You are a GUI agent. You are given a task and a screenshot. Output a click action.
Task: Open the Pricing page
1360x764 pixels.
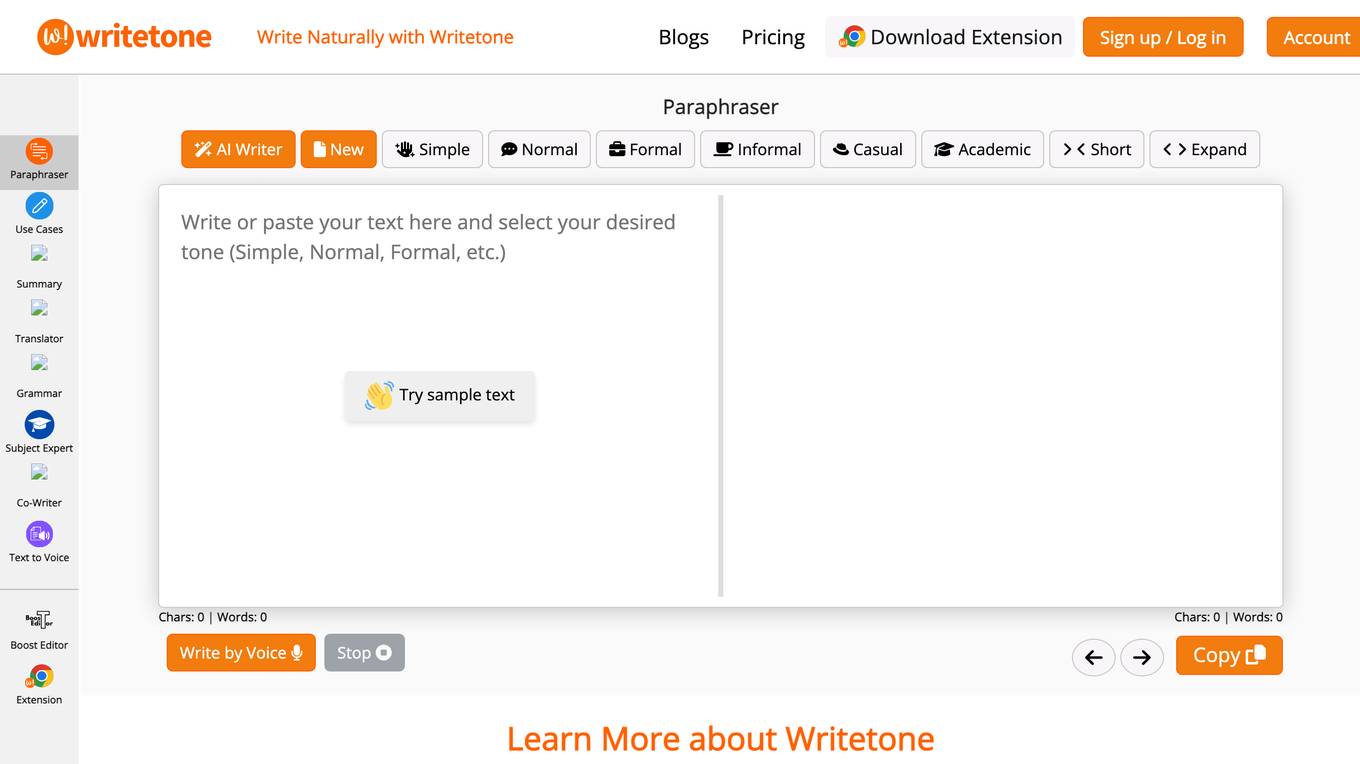(773, 37)
